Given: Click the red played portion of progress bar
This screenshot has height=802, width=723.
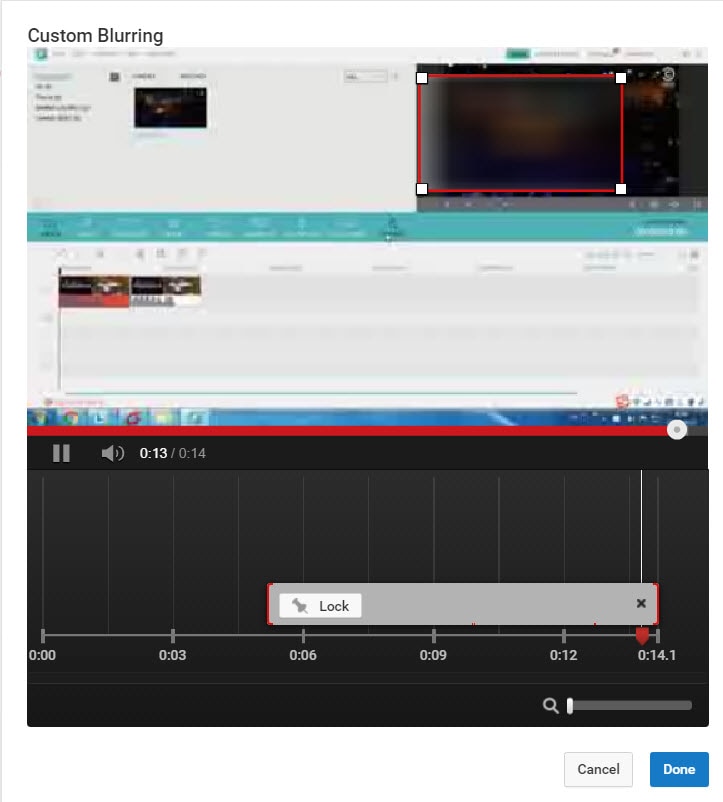Looking at the screenshot, I should (x=348, y=431).
